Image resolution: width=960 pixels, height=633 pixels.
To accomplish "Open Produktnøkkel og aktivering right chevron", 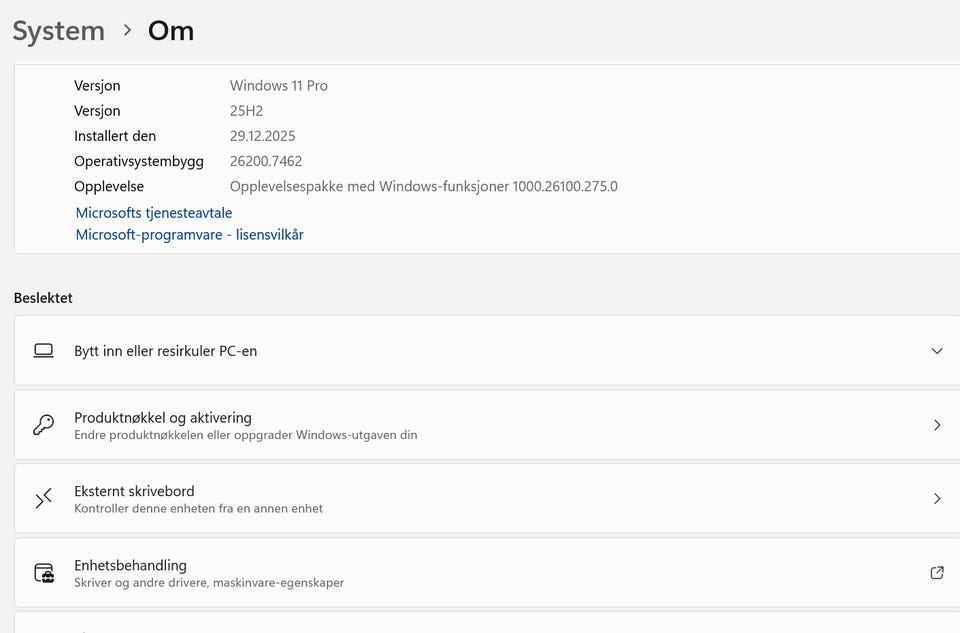I will (937, 425).
